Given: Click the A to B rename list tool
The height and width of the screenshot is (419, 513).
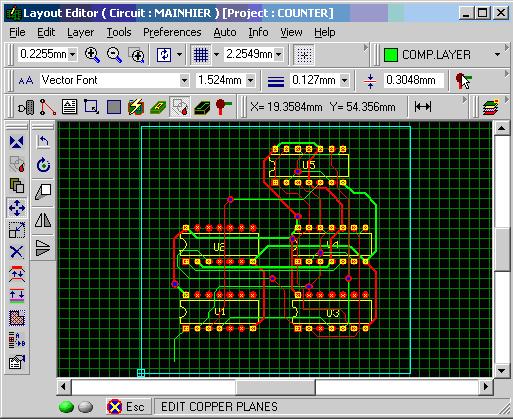Looking at the screenshot, I should pyautogui.click(x=17, y=340).
